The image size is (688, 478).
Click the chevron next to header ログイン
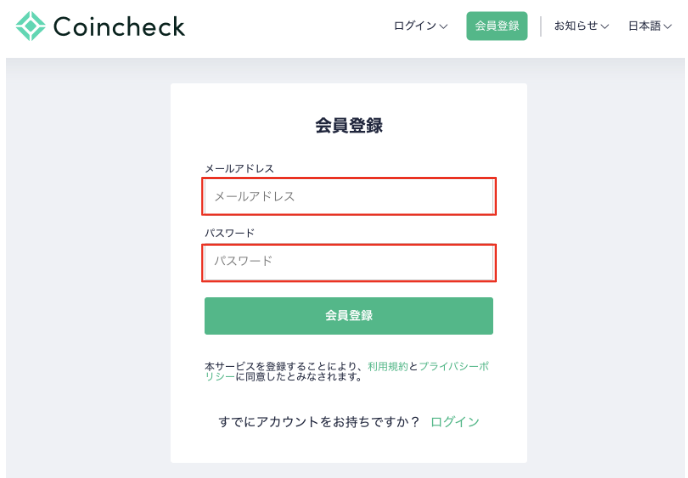point(444,27)
